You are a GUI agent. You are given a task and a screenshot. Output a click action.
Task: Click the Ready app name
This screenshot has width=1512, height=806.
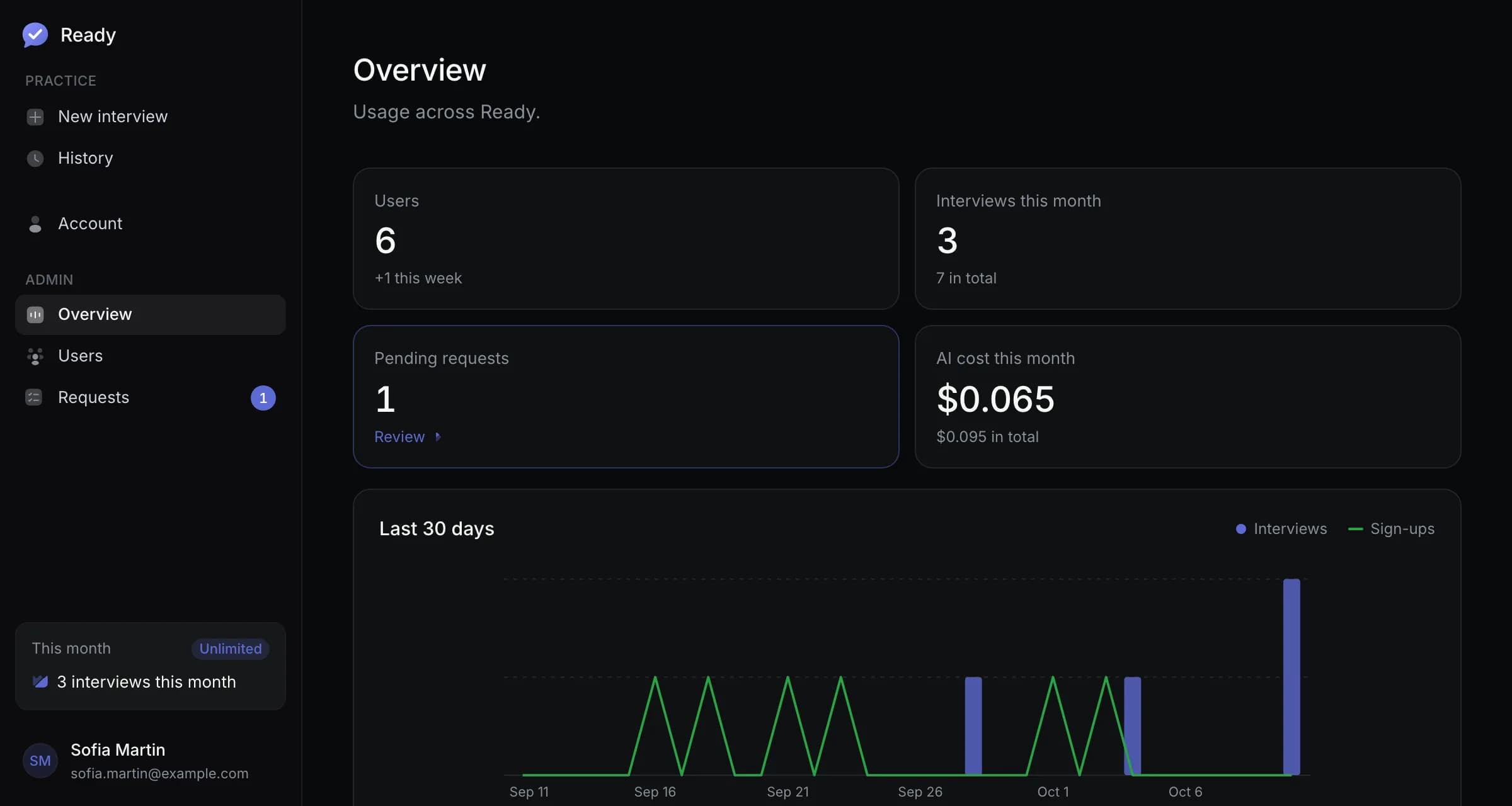[88, 35]
